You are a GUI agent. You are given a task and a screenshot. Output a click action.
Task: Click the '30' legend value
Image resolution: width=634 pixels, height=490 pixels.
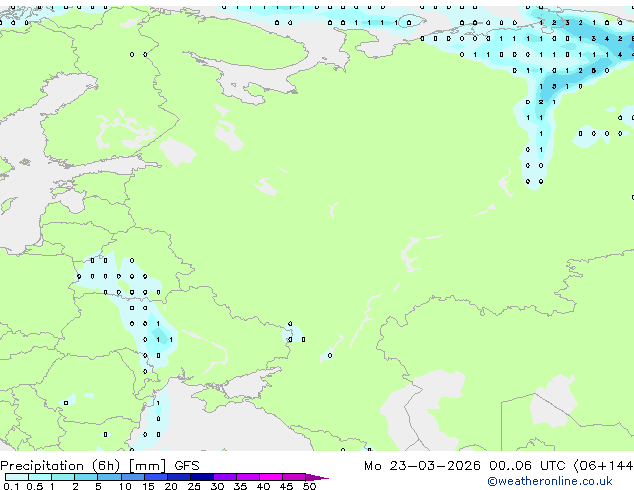[217, 486]
